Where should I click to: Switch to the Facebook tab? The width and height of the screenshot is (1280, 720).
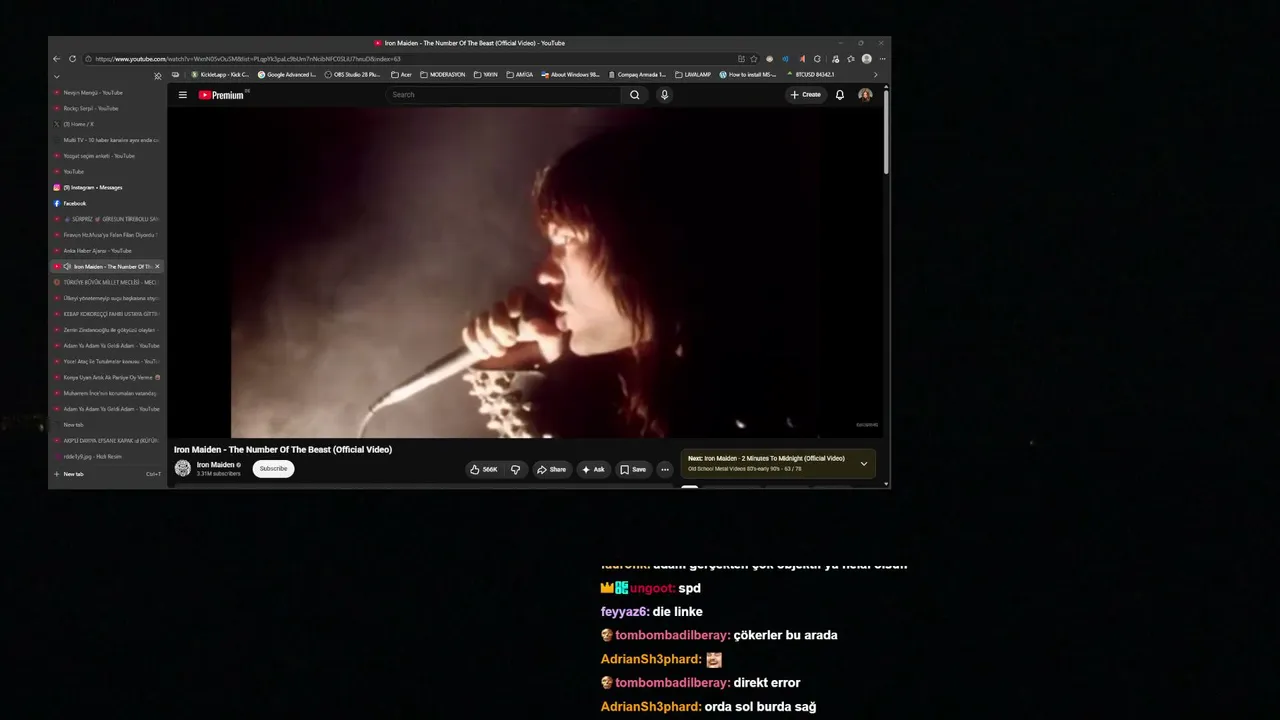(x=106, y=203)
